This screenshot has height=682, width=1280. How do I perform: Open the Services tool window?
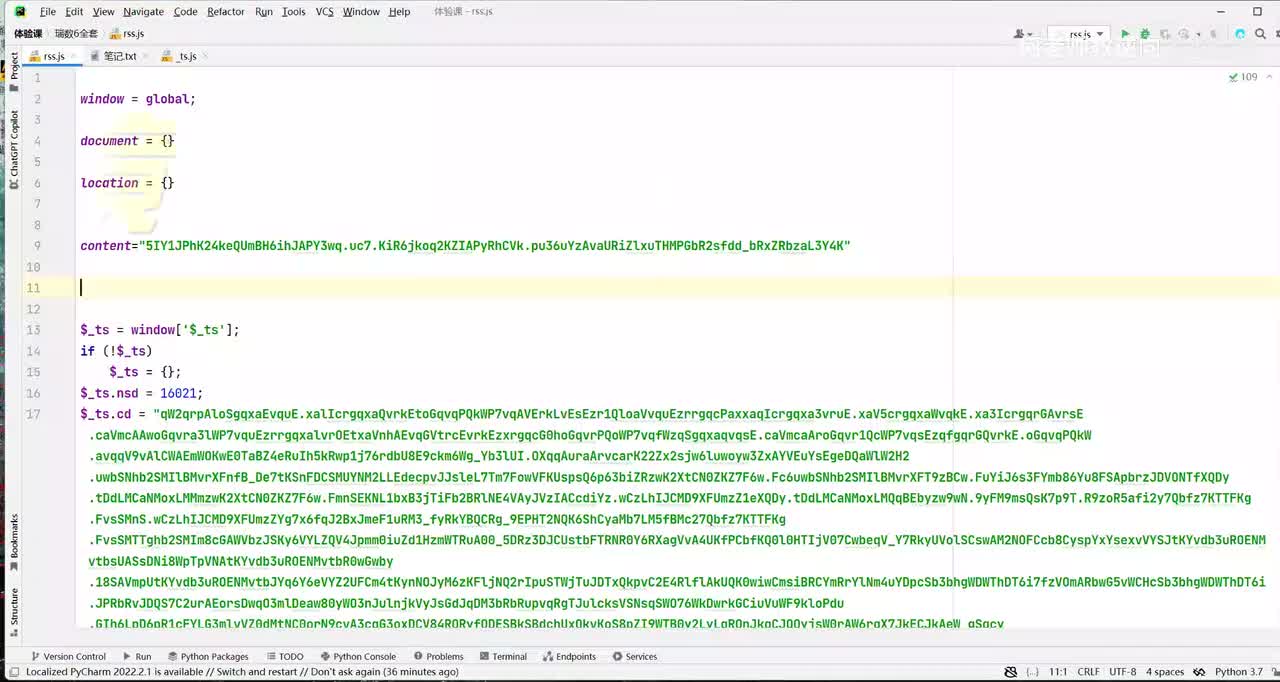634,657
